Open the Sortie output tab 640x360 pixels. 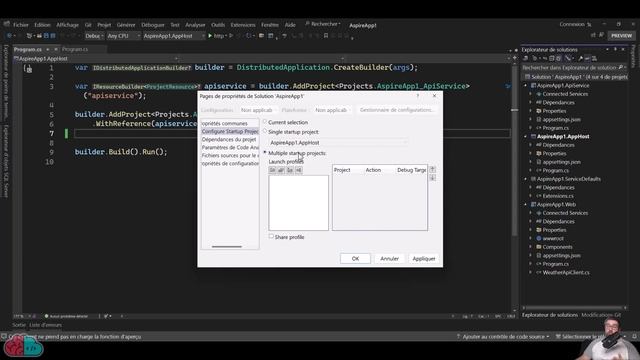pos(19,325)
